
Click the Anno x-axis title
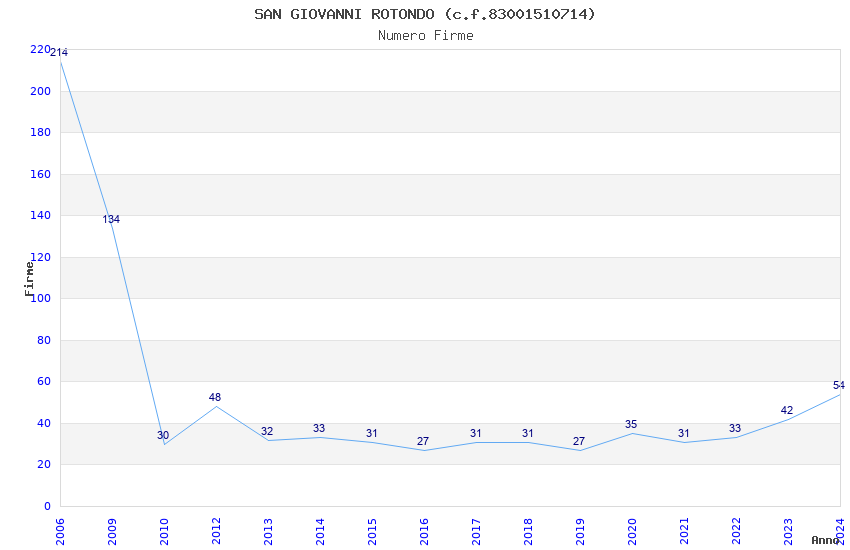tap(825, 540)
